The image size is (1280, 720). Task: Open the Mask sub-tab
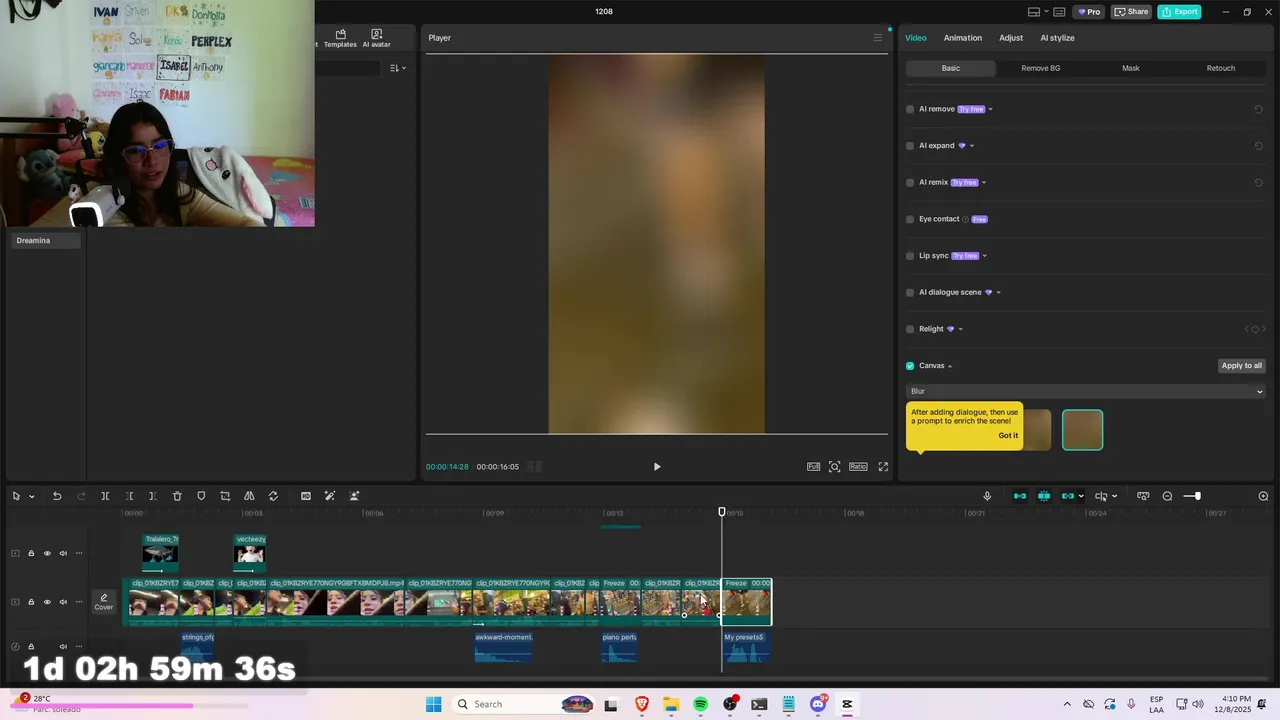(x=1131, y=68)
